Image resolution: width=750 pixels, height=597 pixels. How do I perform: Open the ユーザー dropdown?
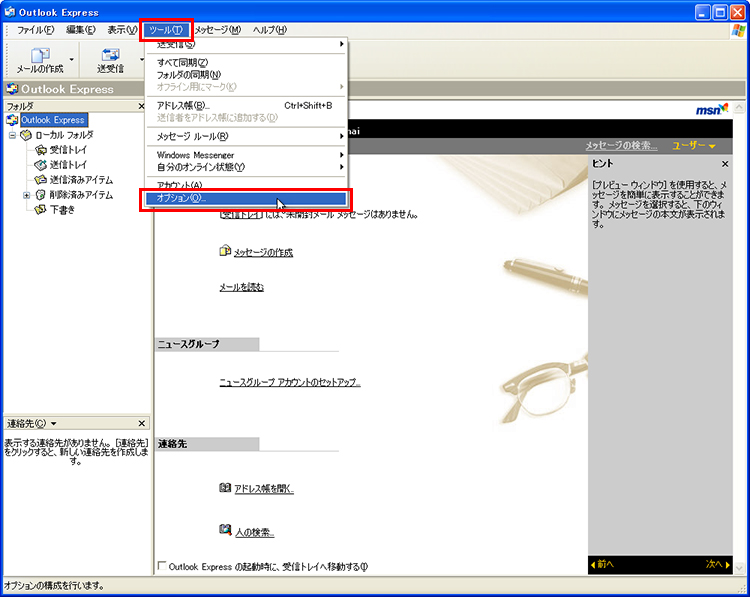[x=694, y=145]
